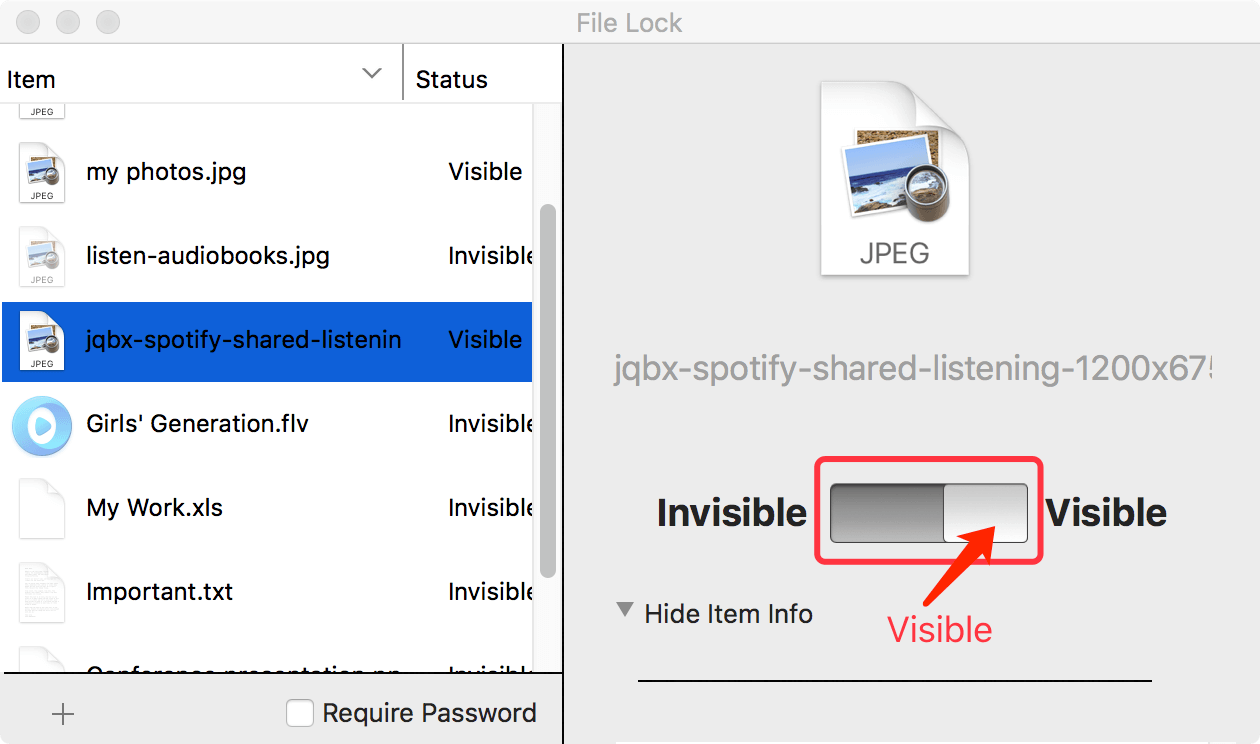
Task: Select the My Work.xls document icon
Action: pyautogui.click(x=41, y=508)
